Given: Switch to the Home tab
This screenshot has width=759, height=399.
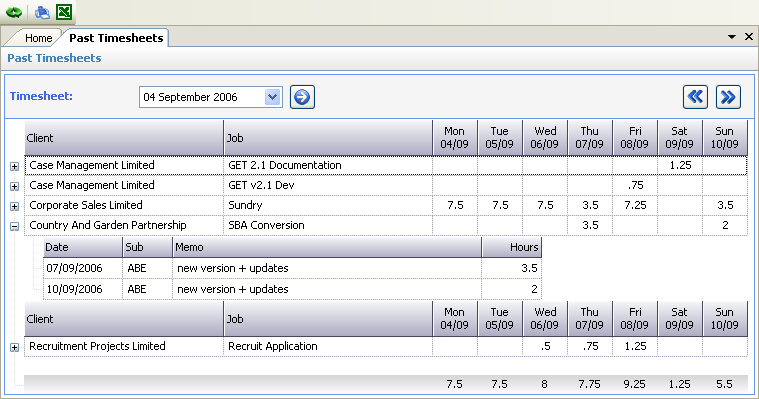Looking at the screenshot, I should pos(38,38).
